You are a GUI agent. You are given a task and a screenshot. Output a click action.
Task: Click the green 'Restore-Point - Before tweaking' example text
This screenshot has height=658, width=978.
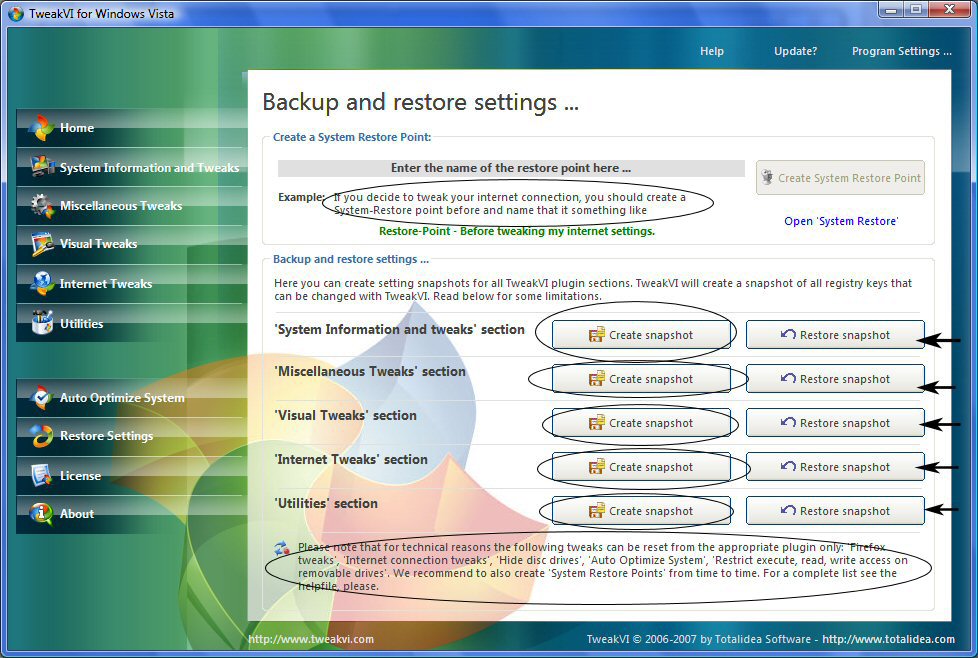pyautogui.click(x=517, y=231)
